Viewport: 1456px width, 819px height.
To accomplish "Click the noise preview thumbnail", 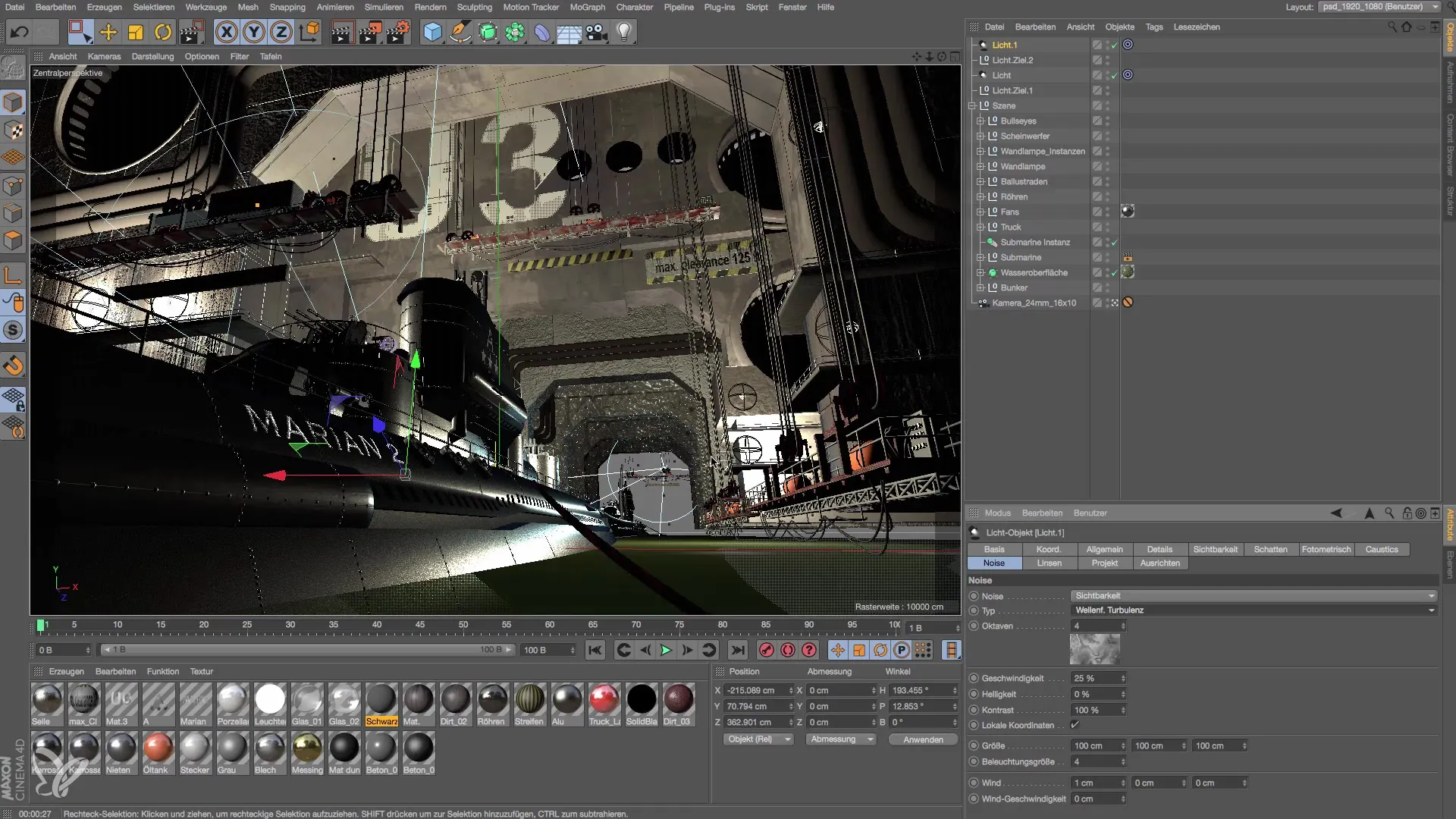I will (1094, 650).
